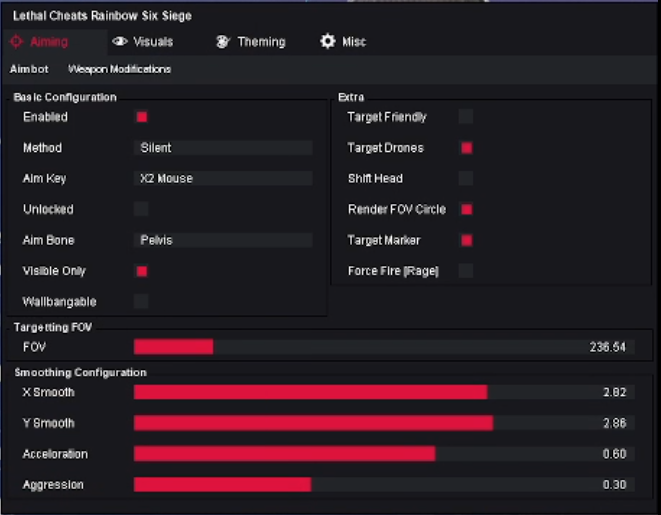Screen dimensions: 661x515
Task: Tick the Unlocked checkbox
Action: 142,209
